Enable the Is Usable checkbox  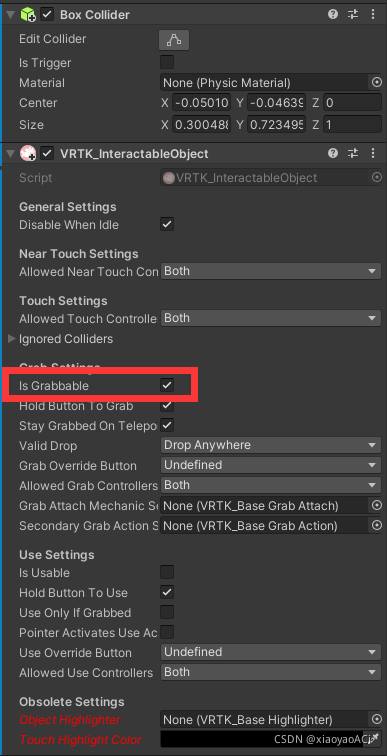pos(167,572)
